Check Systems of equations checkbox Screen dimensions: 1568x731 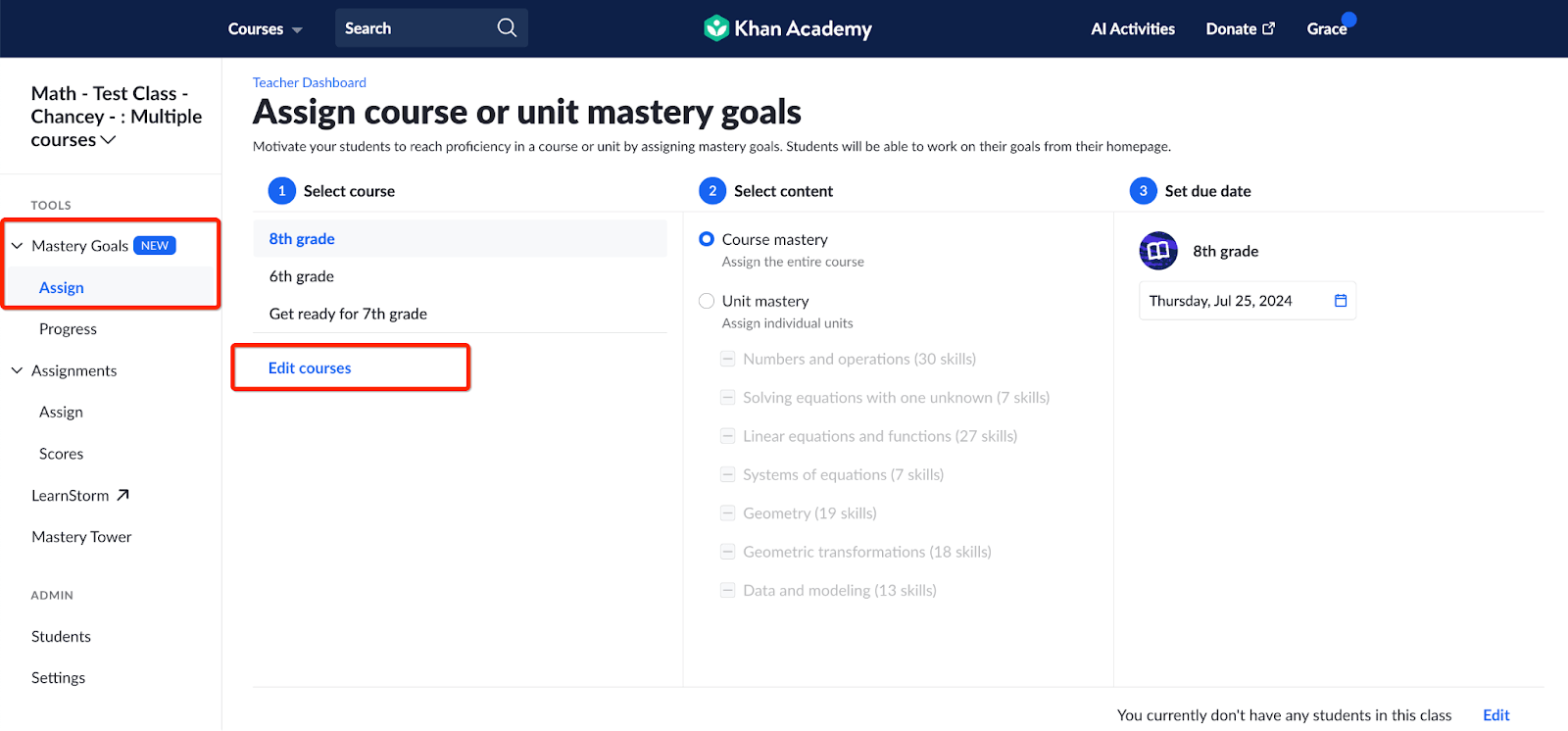pos(728,474)
